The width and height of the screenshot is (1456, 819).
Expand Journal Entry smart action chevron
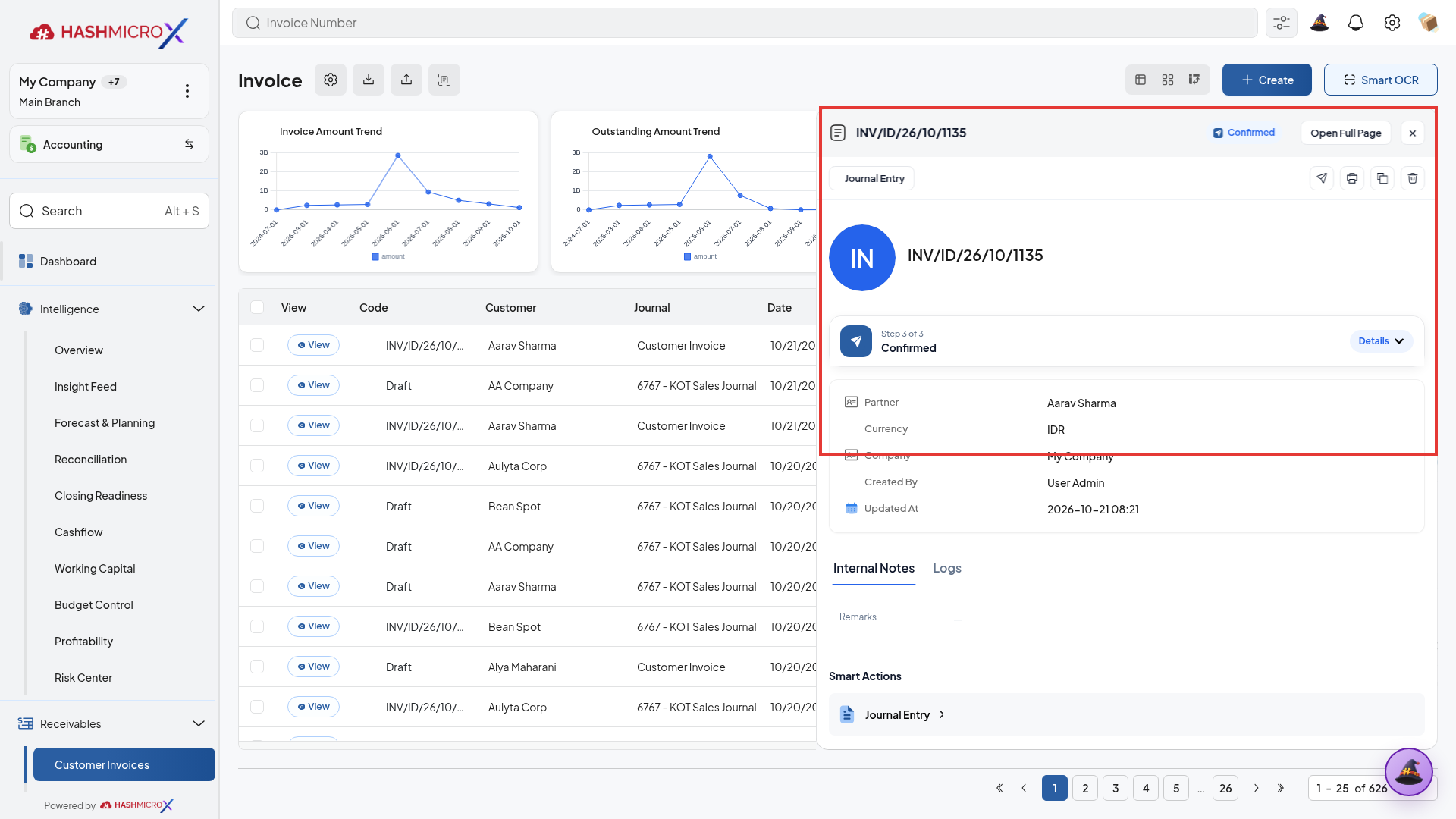pos(942,714)
